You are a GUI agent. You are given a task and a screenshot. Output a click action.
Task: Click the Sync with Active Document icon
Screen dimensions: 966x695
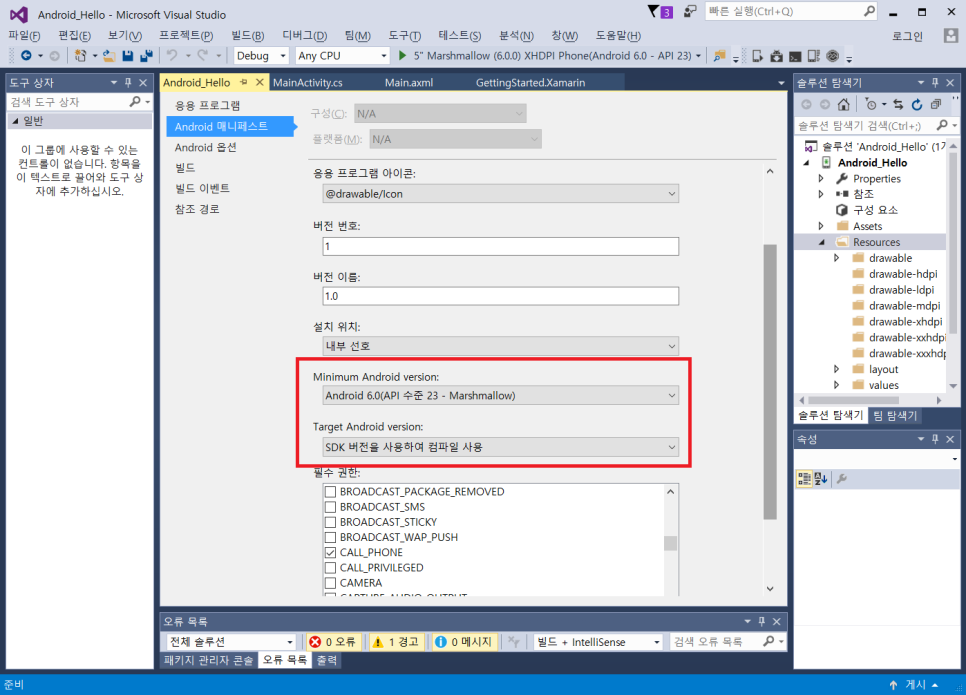(x=898, y=105)
